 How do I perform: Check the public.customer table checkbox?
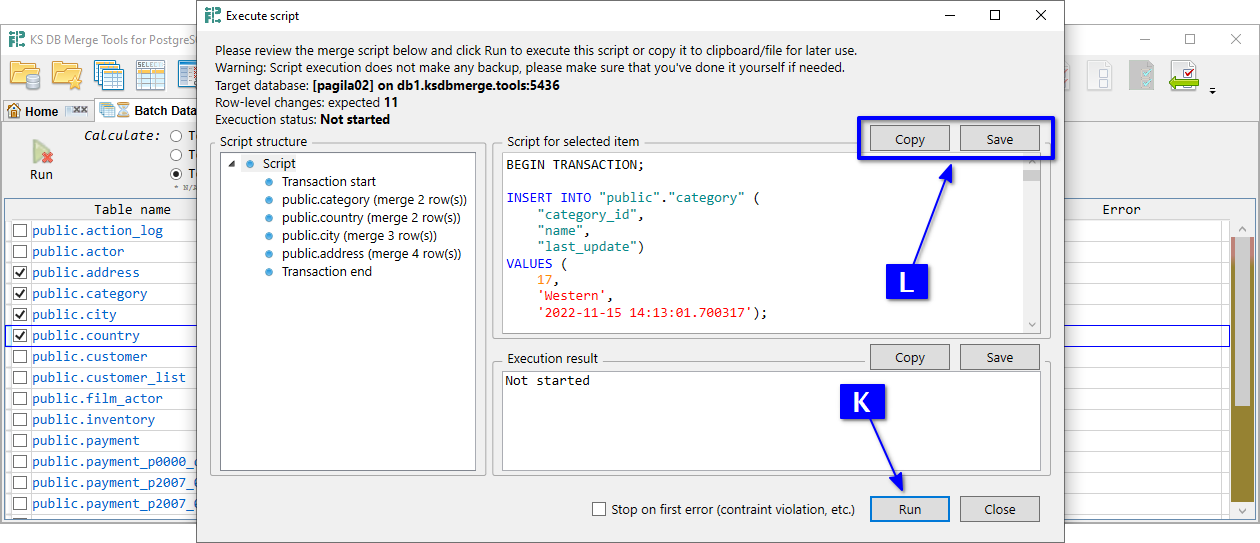point(20,357)
